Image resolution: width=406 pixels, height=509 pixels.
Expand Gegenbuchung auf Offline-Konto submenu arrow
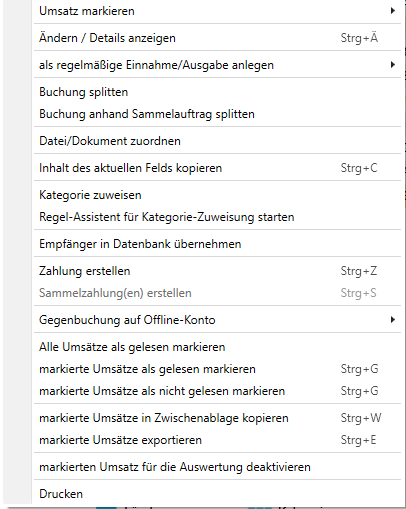pos(393,320)
